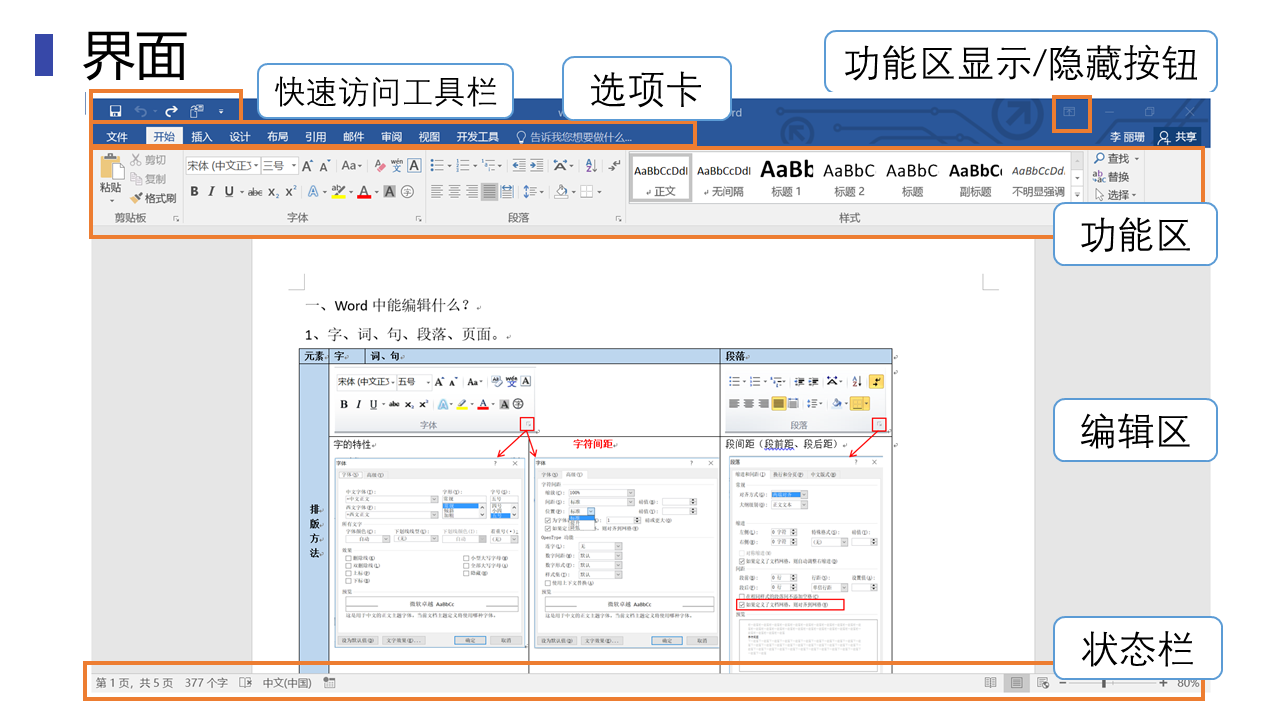1280x720 pixels.
Task: Toggle show paragraph marks
Action: click(613, 166)
